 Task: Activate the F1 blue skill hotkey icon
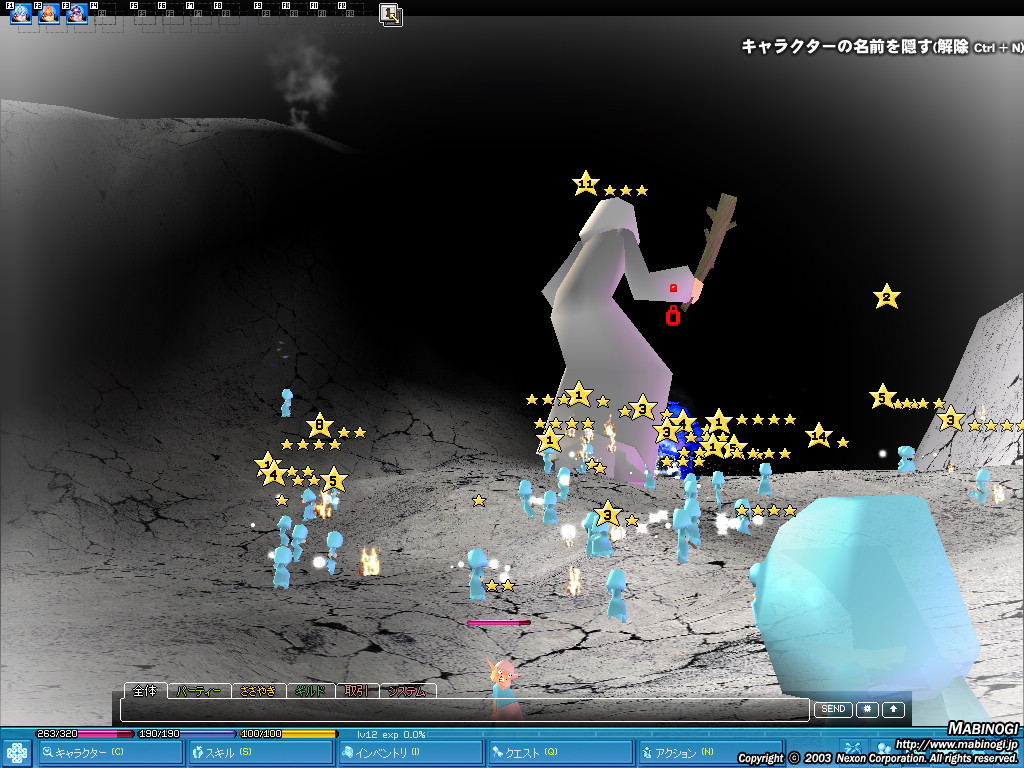click(x=20, y=13)
